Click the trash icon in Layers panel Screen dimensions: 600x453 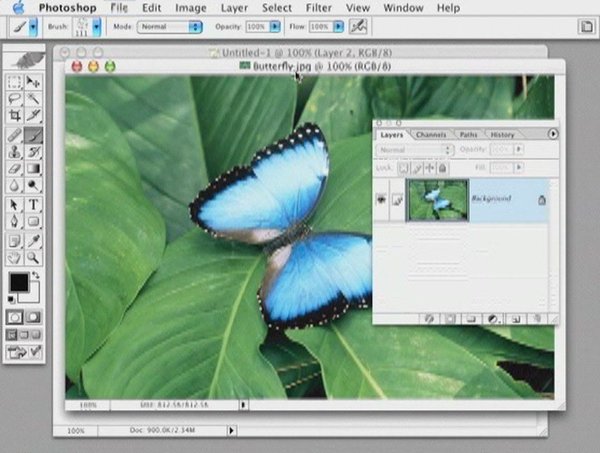[536, 318]
